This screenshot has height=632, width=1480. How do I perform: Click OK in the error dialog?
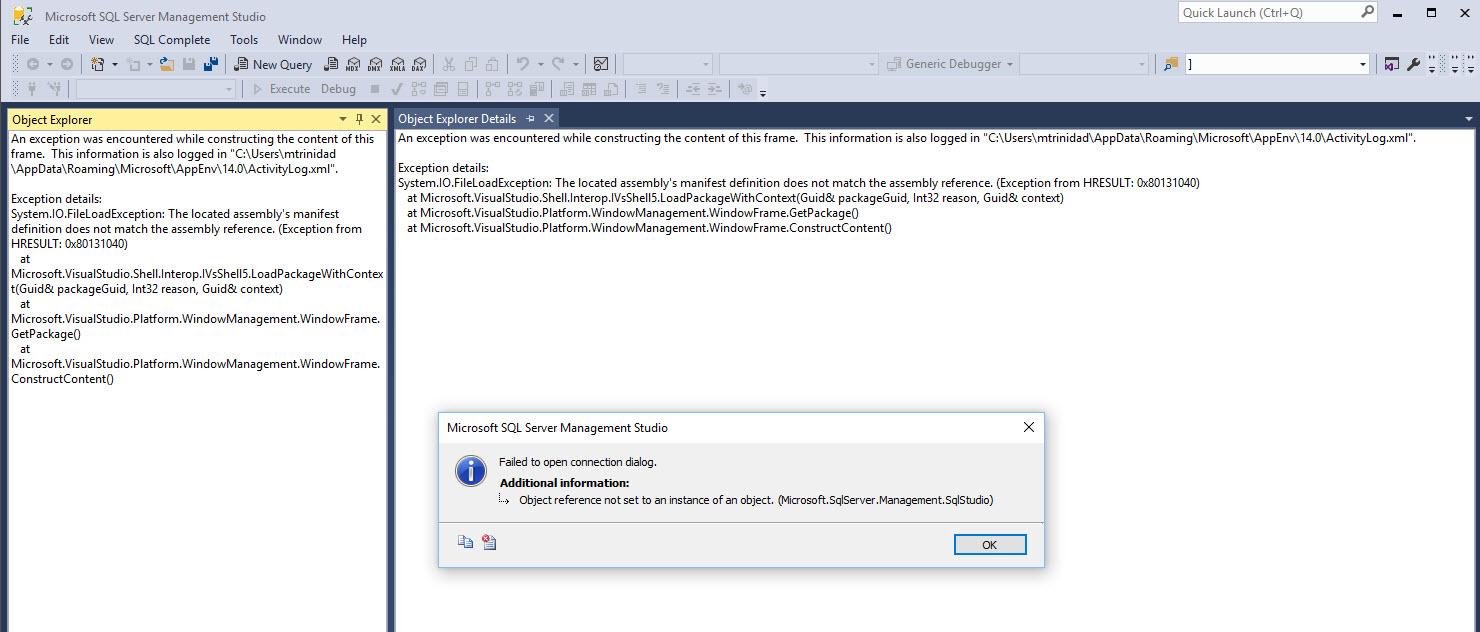click(x=990, y=545)
